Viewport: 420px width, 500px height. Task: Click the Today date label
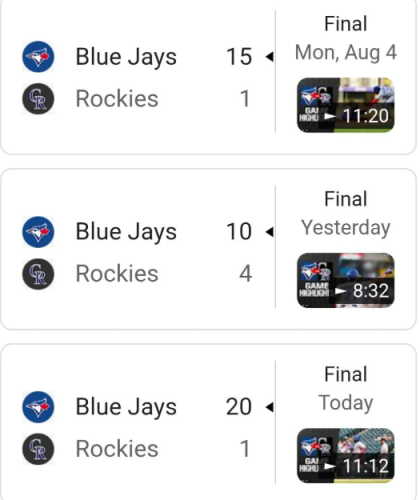pos(346,403)
